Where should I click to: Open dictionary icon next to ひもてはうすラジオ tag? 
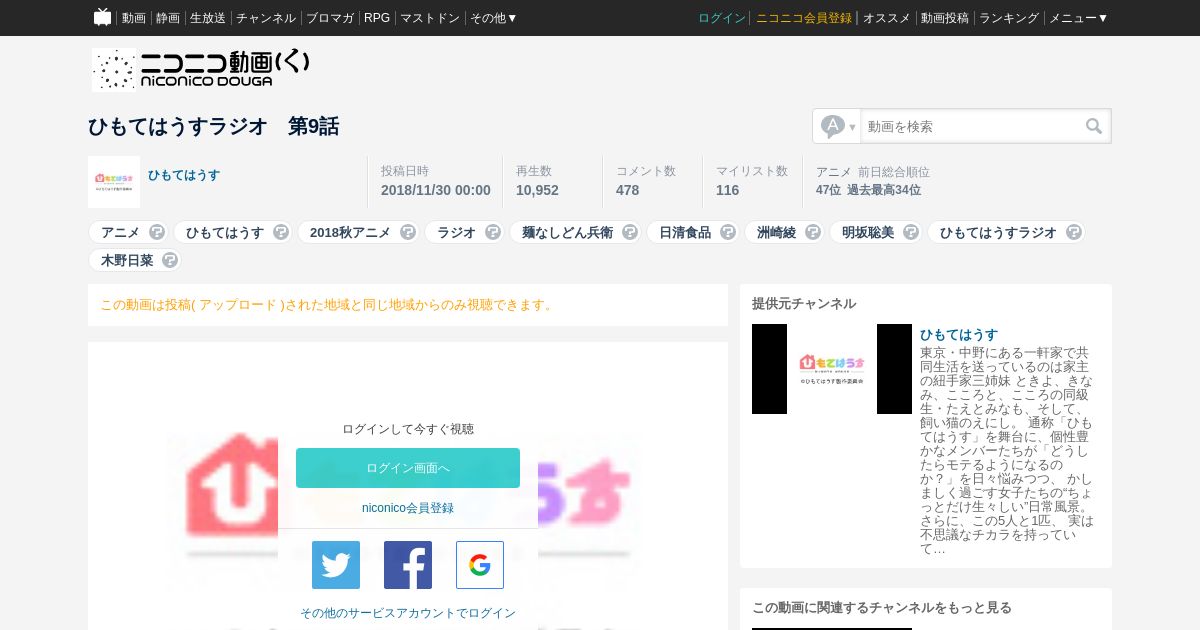pyautogui.click(x=1074, y=232)
